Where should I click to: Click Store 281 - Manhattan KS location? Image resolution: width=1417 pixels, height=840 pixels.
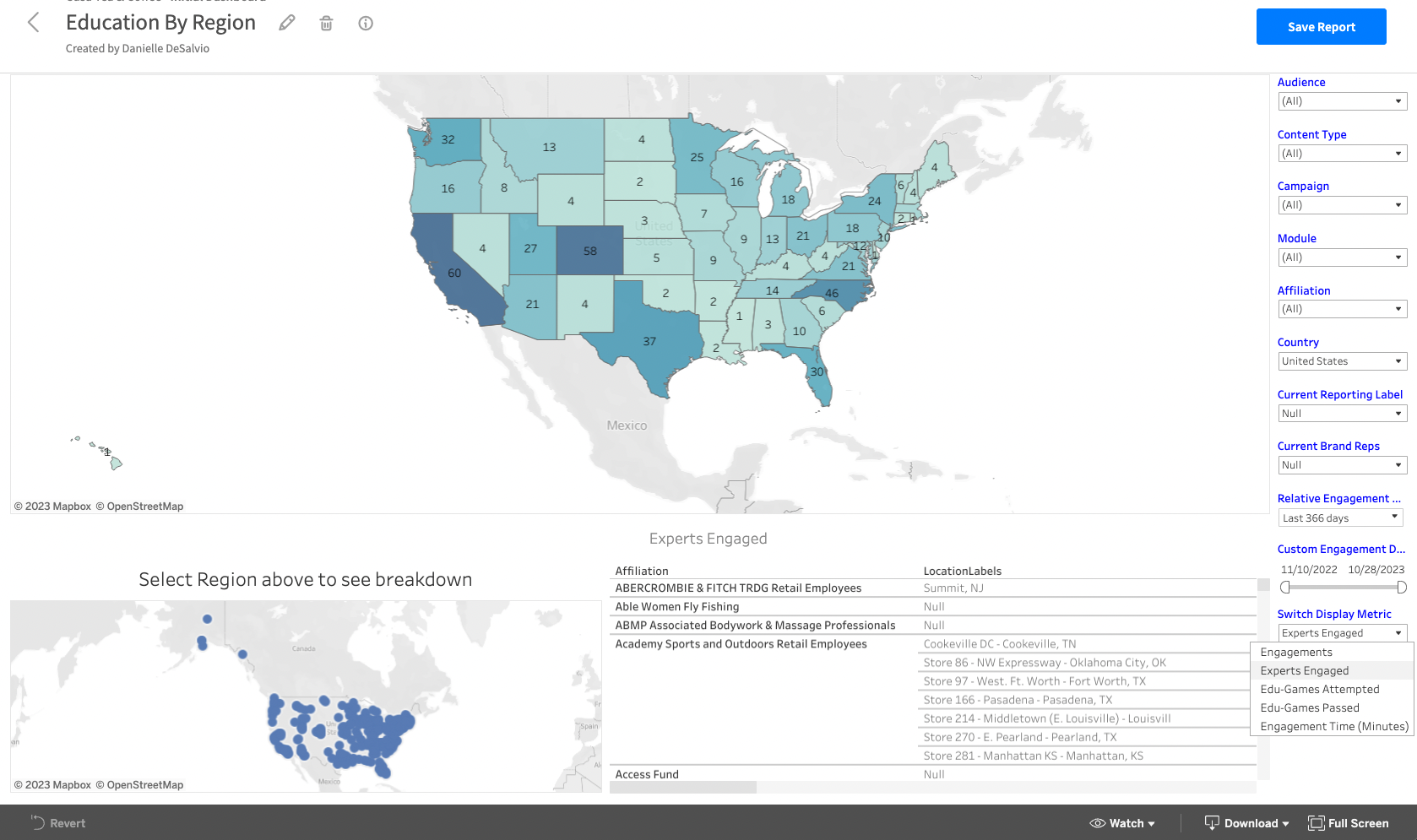click(1034, 756)
